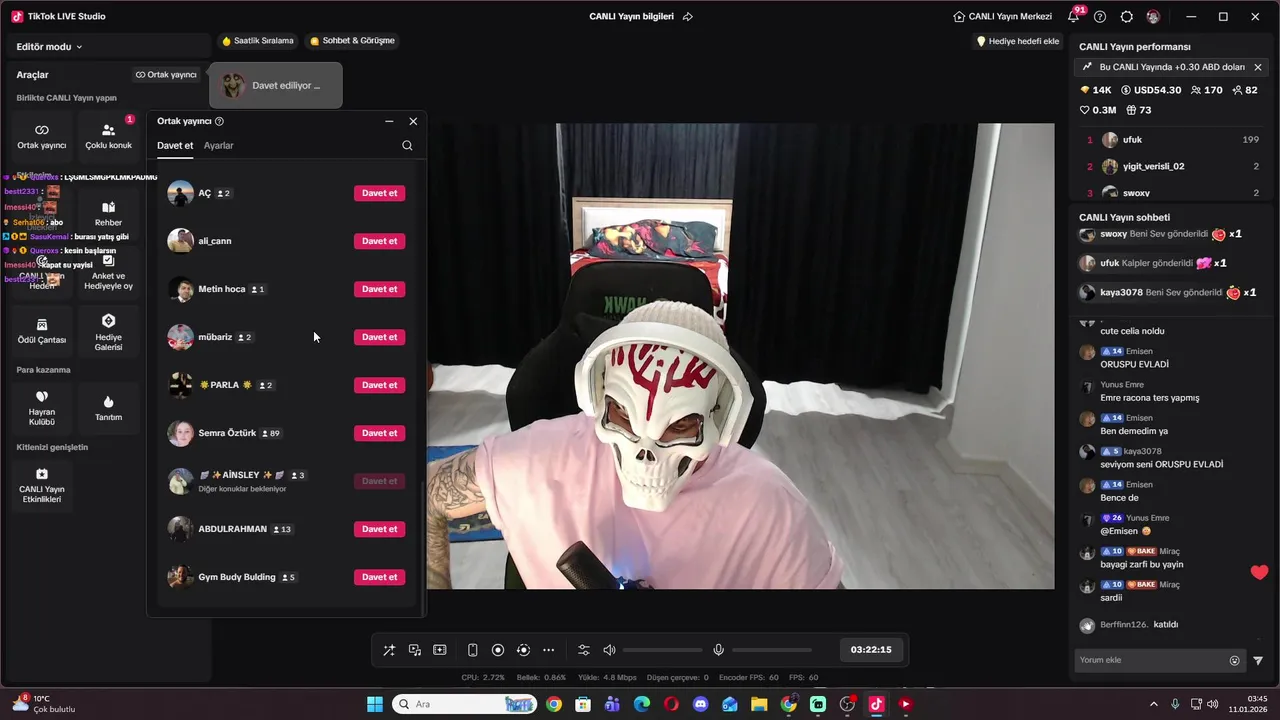Click the scene layout icon in bottom toolbar
Screen dimensions: 1280x720
coord(439,650)
